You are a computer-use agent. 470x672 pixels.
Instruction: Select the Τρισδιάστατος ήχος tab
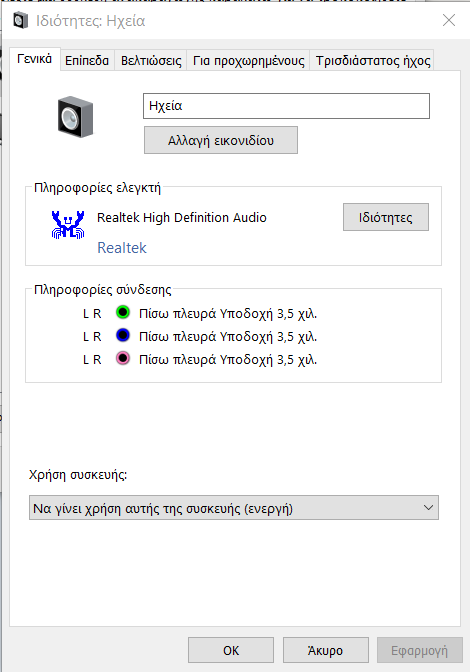(x=373, y=60)
